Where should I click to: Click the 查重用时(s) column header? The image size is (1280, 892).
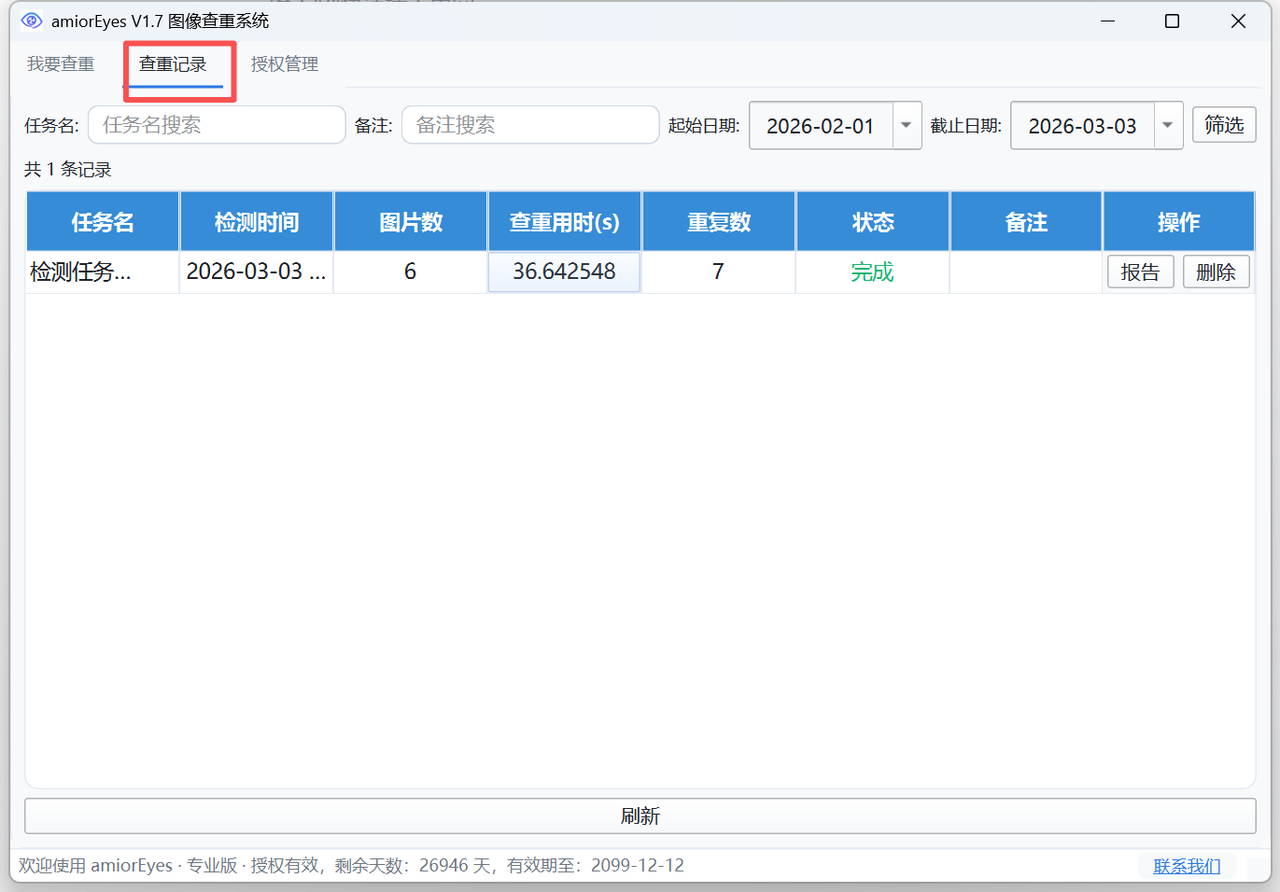(x=564, y=221)
